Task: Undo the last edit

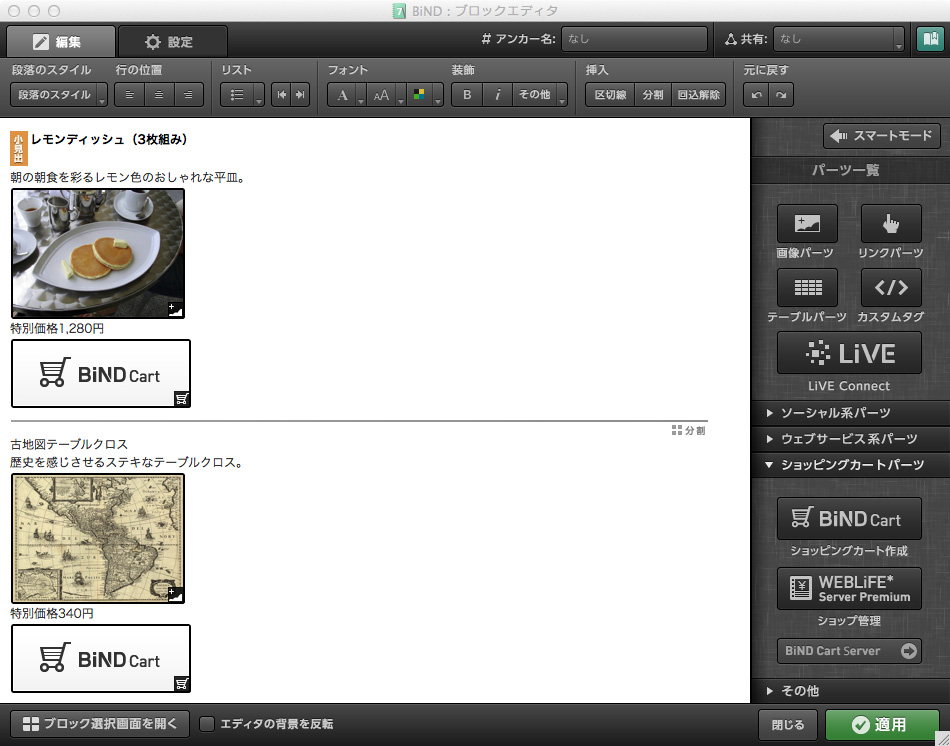Action: [x=756, y=95]
